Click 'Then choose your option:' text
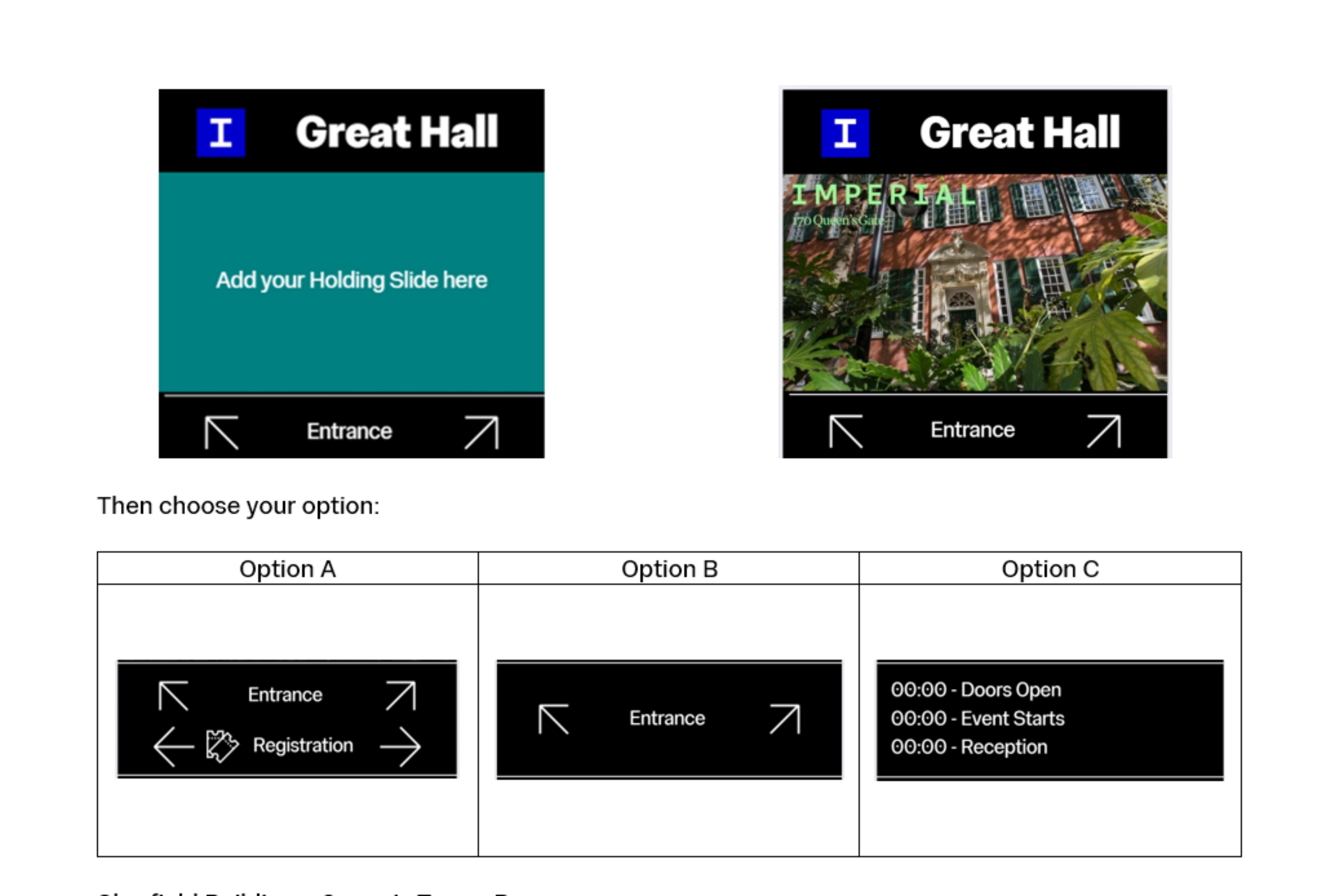The image size is (1344, 896). point(238,506)
